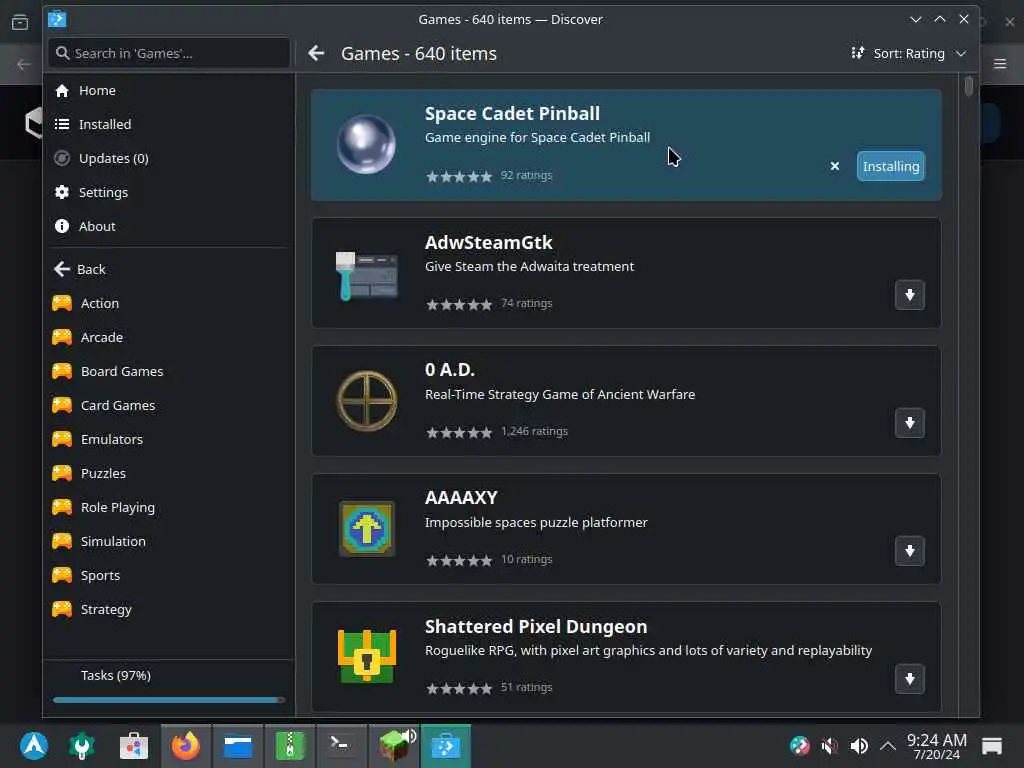Click the tasks progress bar
1024x768 pixels.
click(x=169, y=700)
